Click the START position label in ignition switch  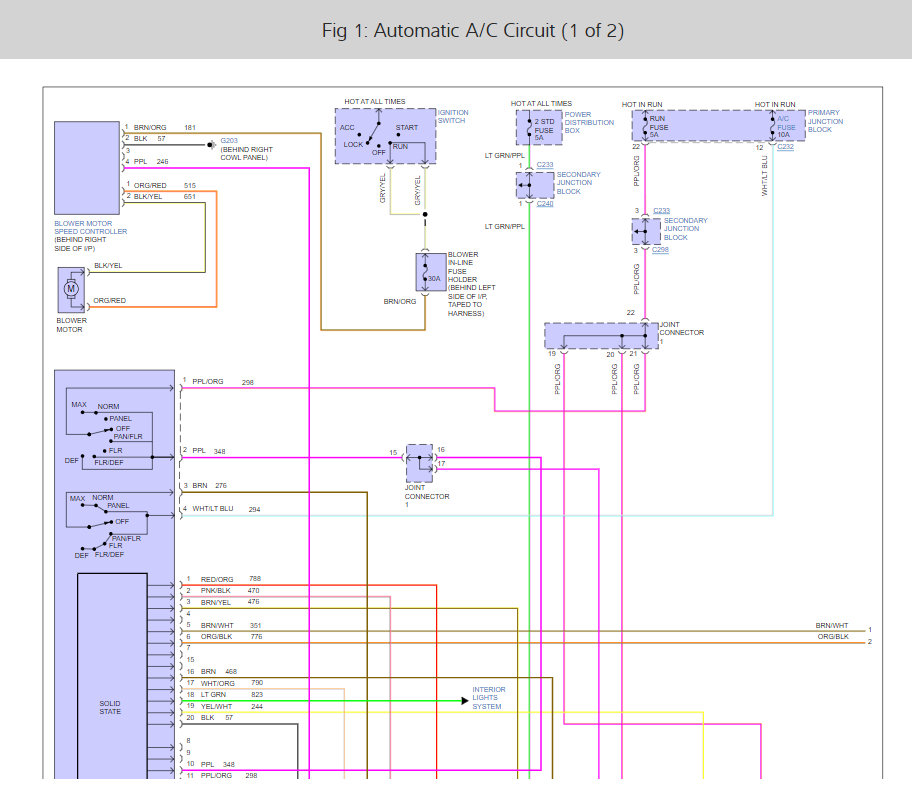407,127
